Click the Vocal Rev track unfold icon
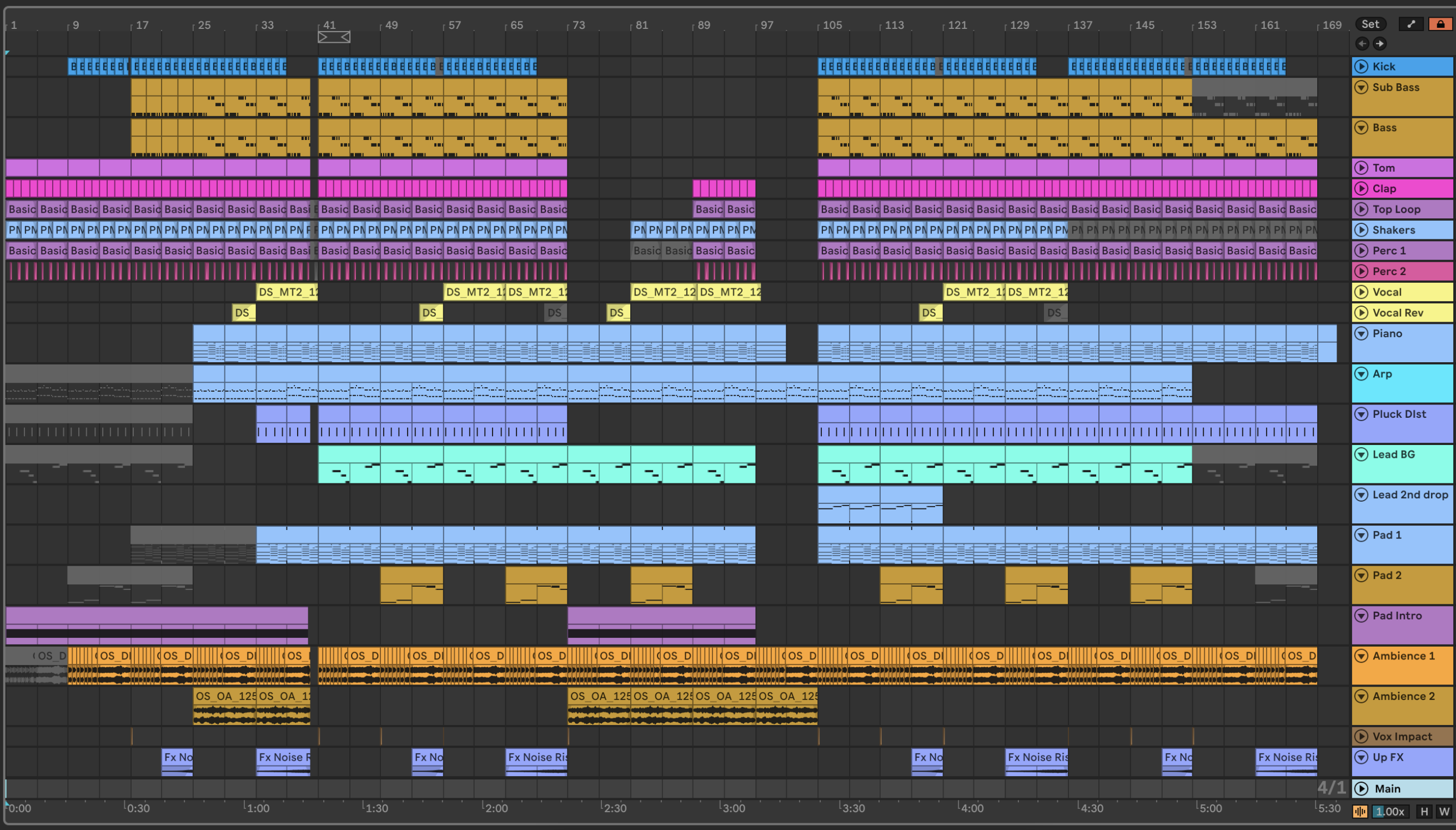 click(x=1361, y=312)
